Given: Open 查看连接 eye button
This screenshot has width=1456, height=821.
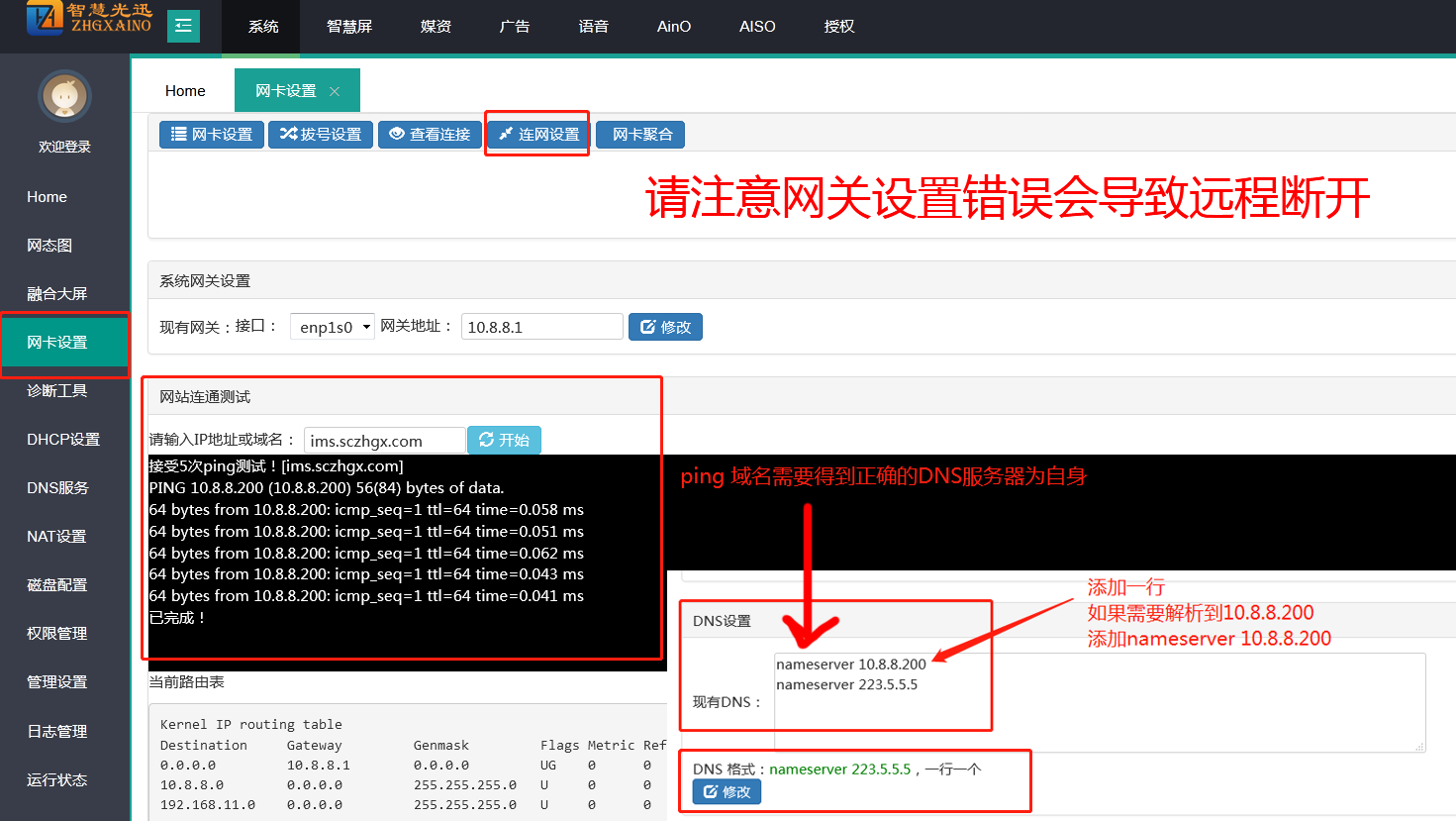Looking at the screenshot, I should [430, 135].
